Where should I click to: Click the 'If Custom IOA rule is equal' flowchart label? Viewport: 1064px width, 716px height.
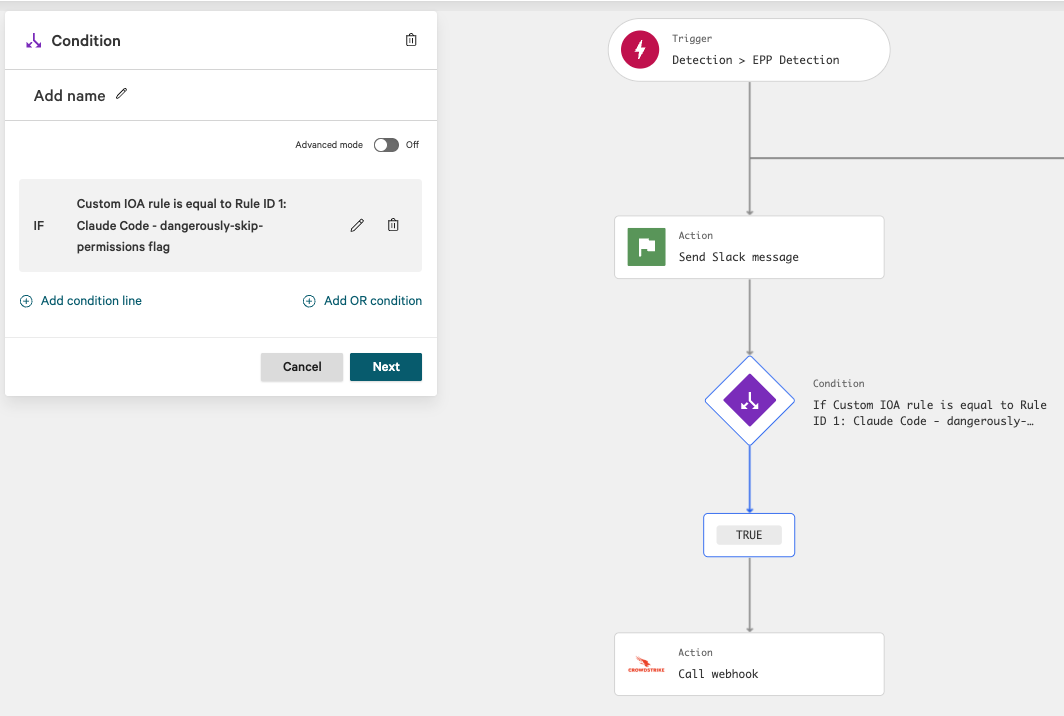[930, 413]
